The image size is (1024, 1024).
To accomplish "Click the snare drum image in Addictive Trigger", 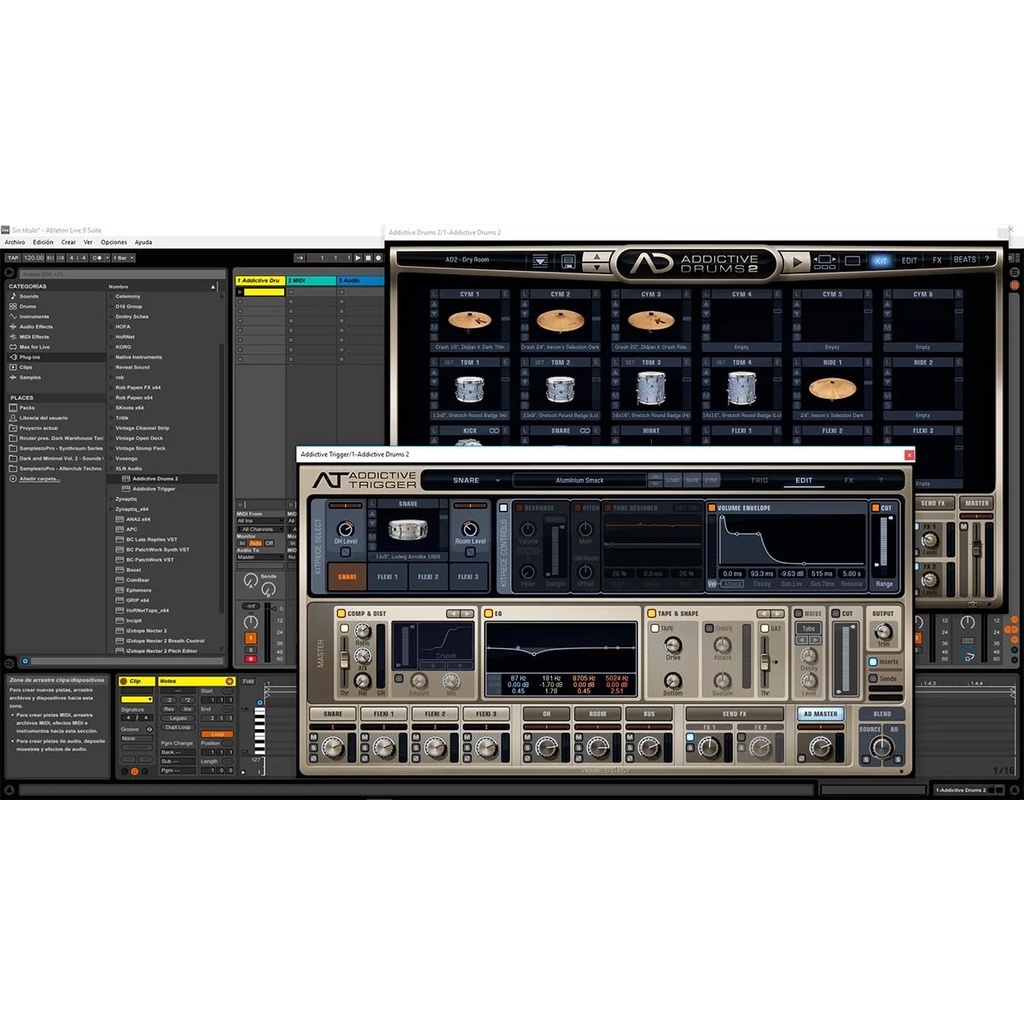I will tap(408, 530).
